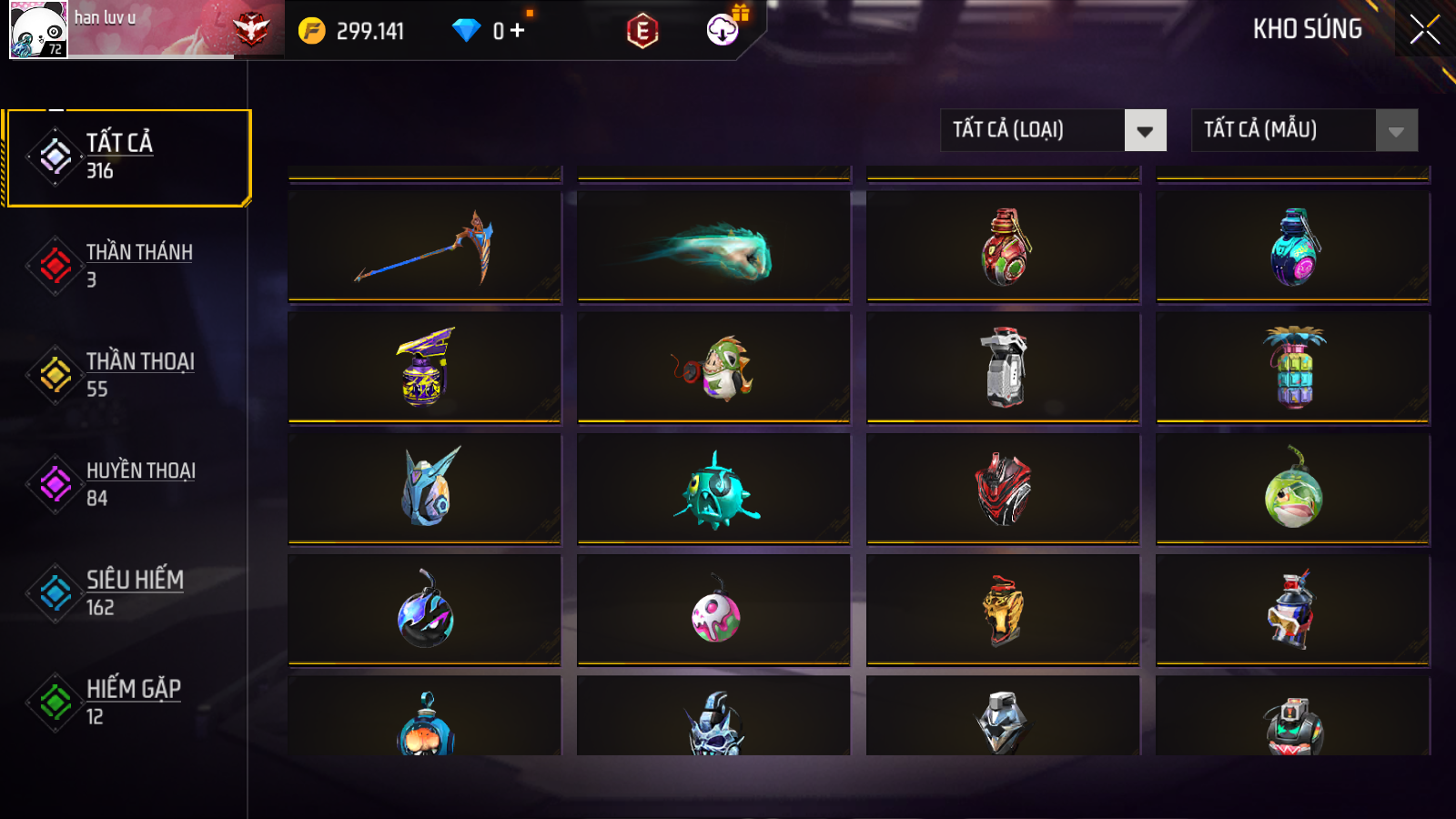Add diamonds with the plus icon
This screenshot has width=1456, height=819.
click(x=517, y=30)
